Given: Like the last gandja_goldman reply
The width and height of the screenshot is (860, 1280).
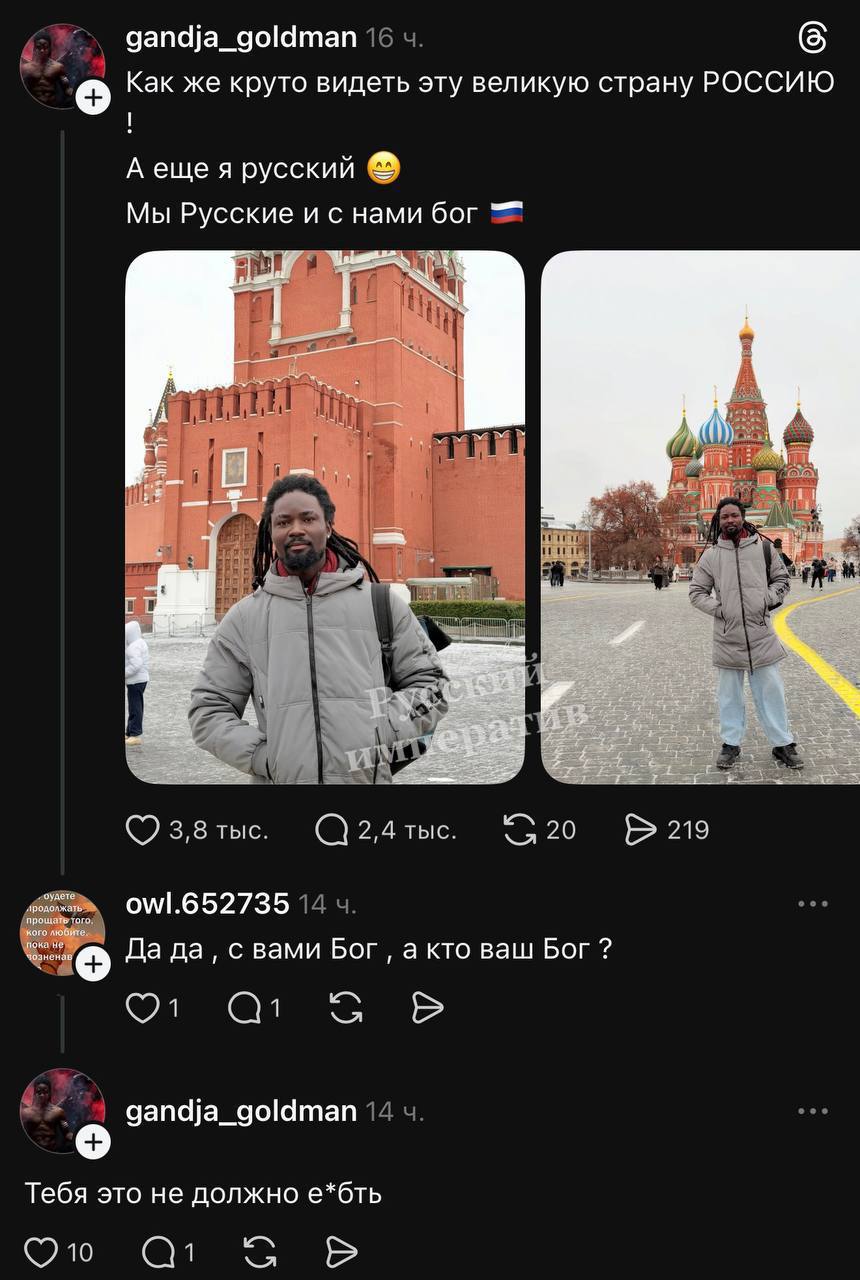Looking at the screenshot, I should (40, 1252).
